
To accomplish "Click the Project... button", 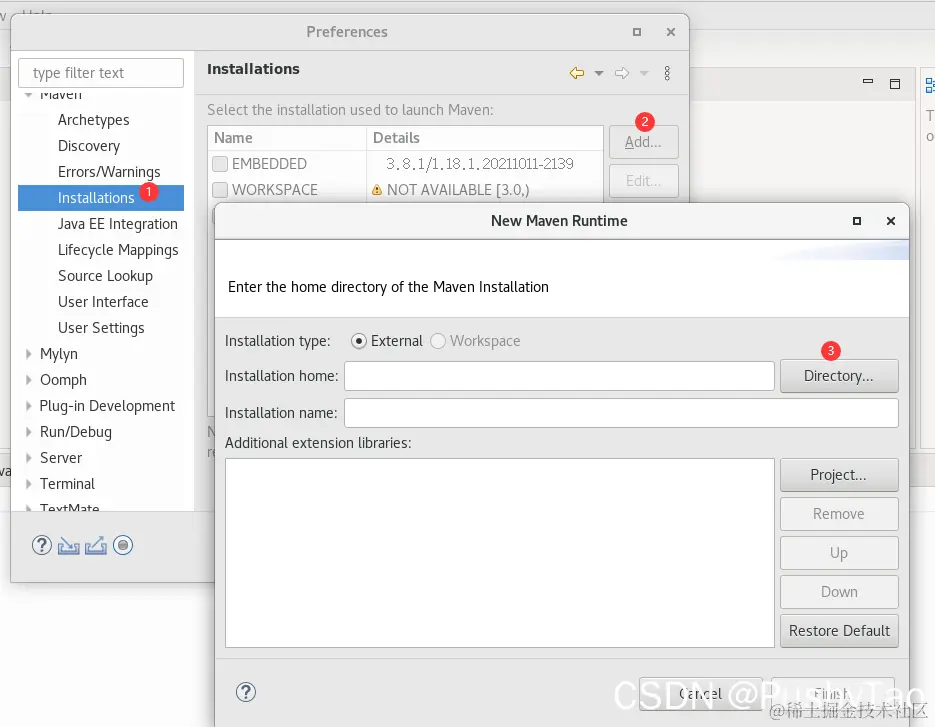I will pos(839,475).
